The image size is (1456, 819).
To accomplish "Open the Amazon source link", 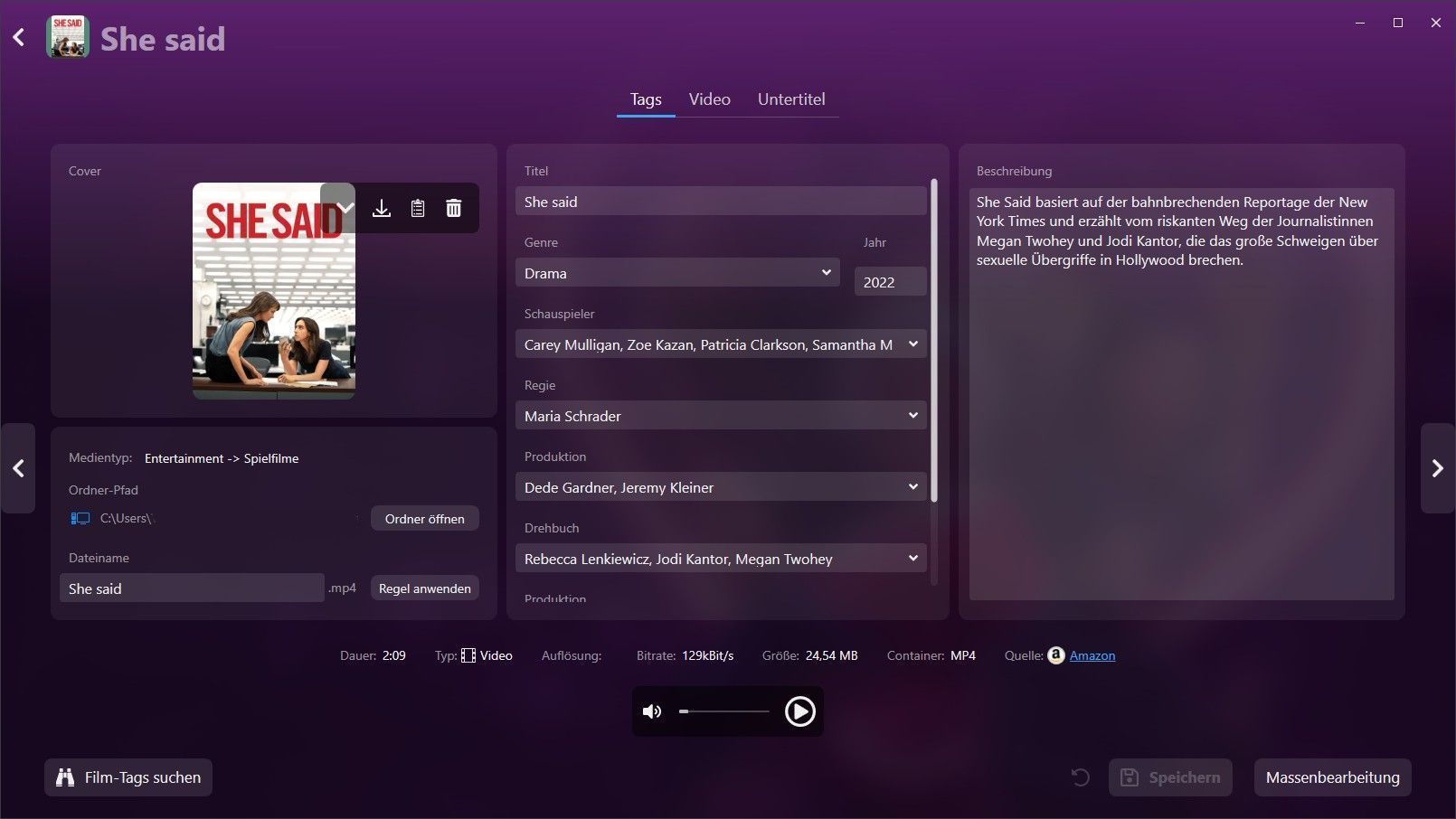I will (x=1092, y=655).
